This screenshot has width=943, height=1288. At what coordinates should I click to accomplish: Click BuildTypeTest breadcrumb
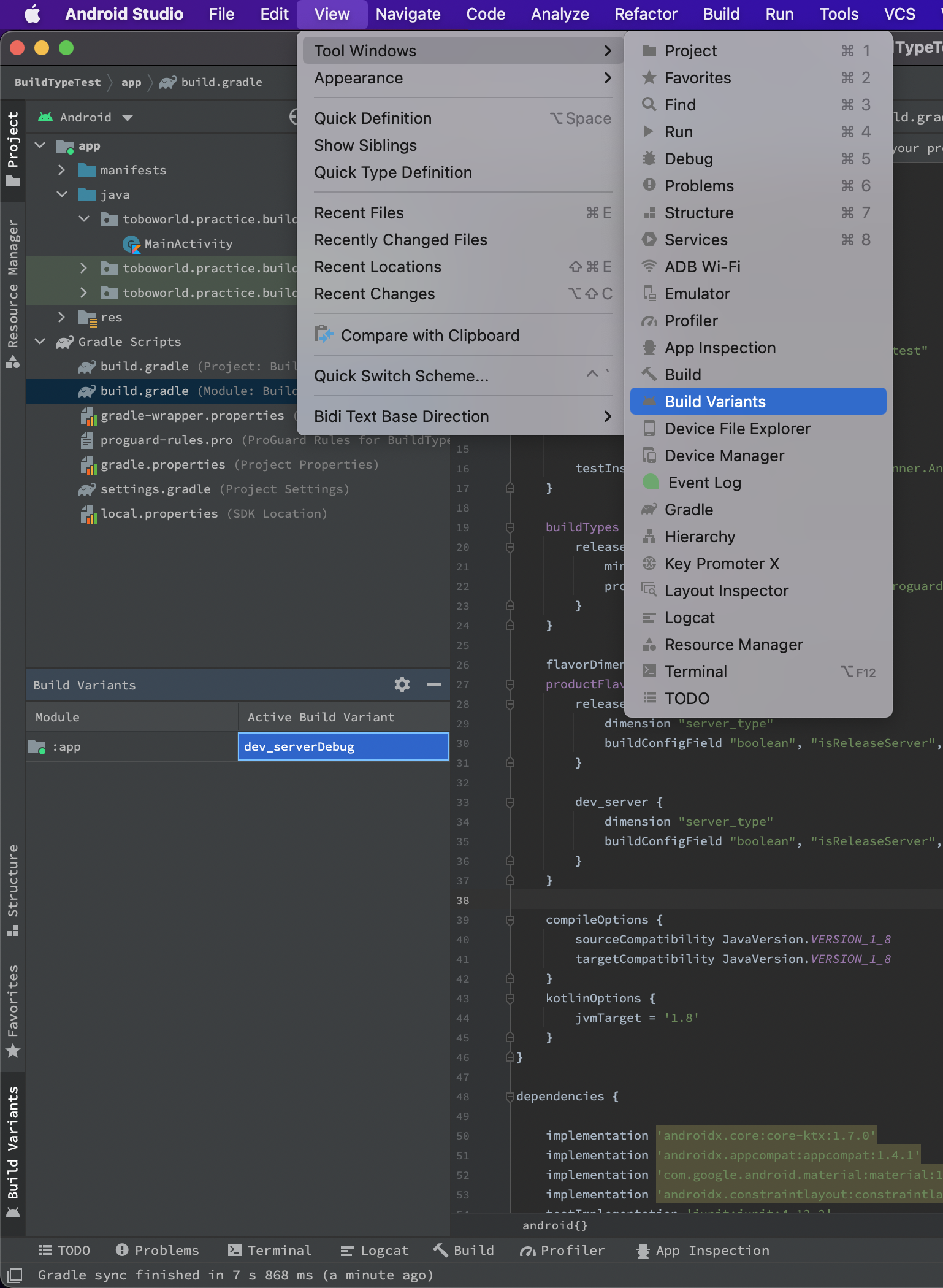(x=58, y=82)
